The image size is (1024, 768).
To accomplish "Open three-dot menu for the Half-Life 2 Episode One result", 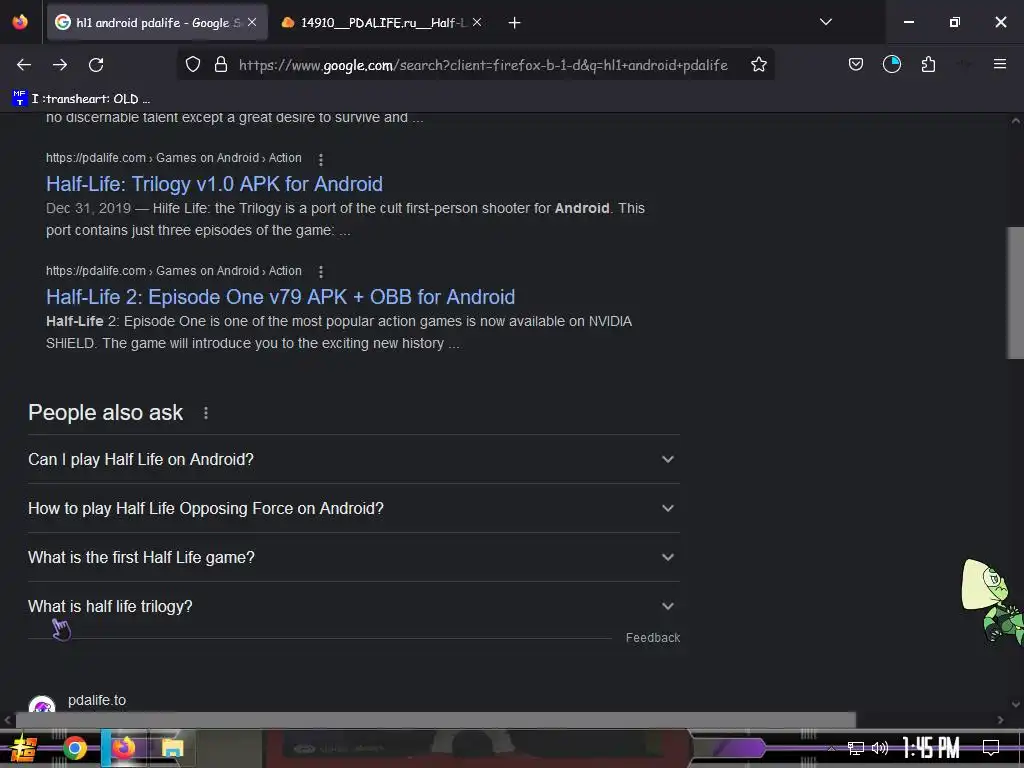I will coord(321,272).
